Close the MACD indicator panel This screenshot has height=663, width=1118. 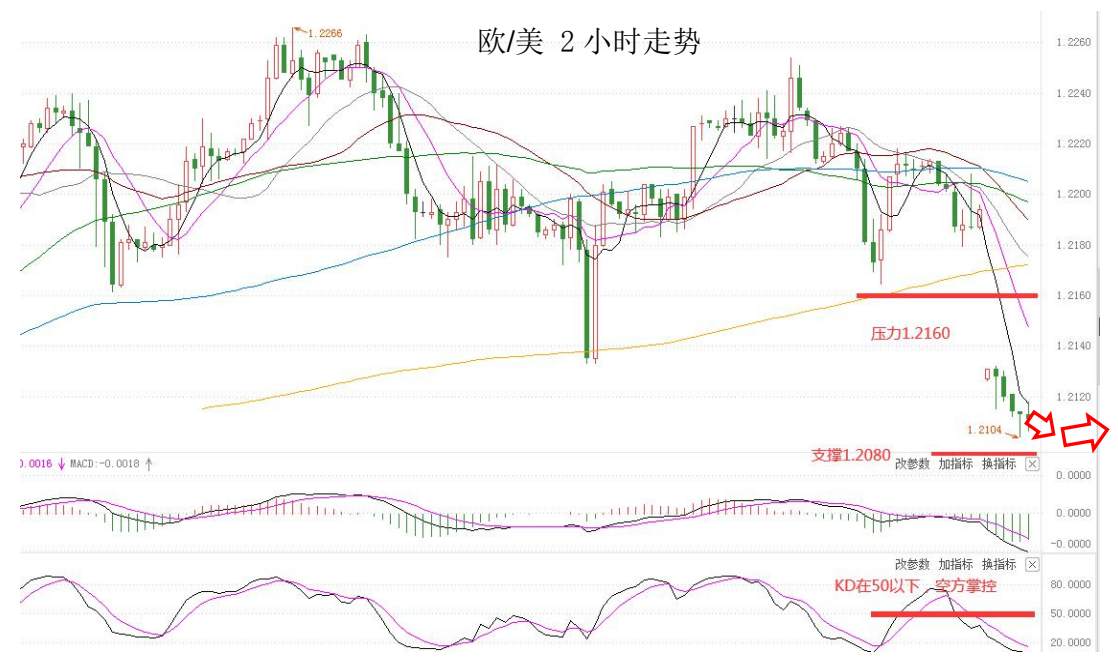pyautogui.click(x=1032, y=464)
